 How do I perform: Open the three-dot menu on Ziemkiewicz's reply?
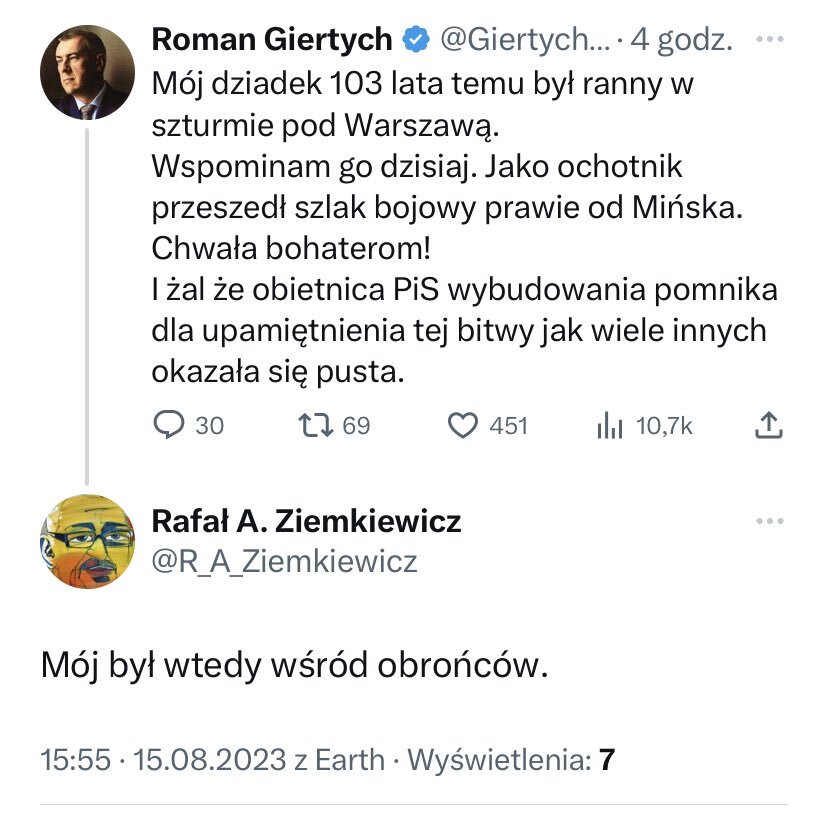768,522
